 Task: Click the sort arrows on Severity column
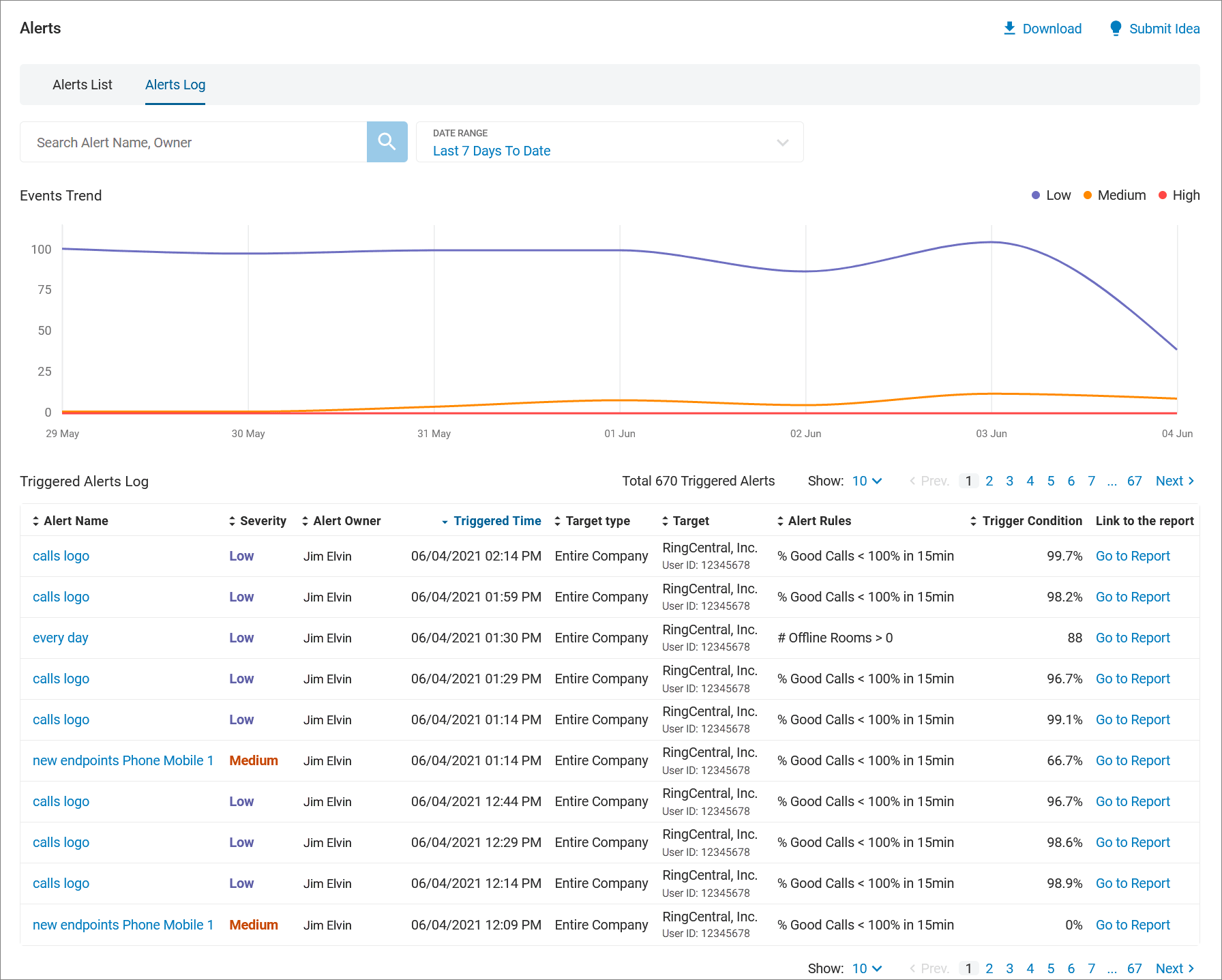pyautogui.click(x=232, y=520)
